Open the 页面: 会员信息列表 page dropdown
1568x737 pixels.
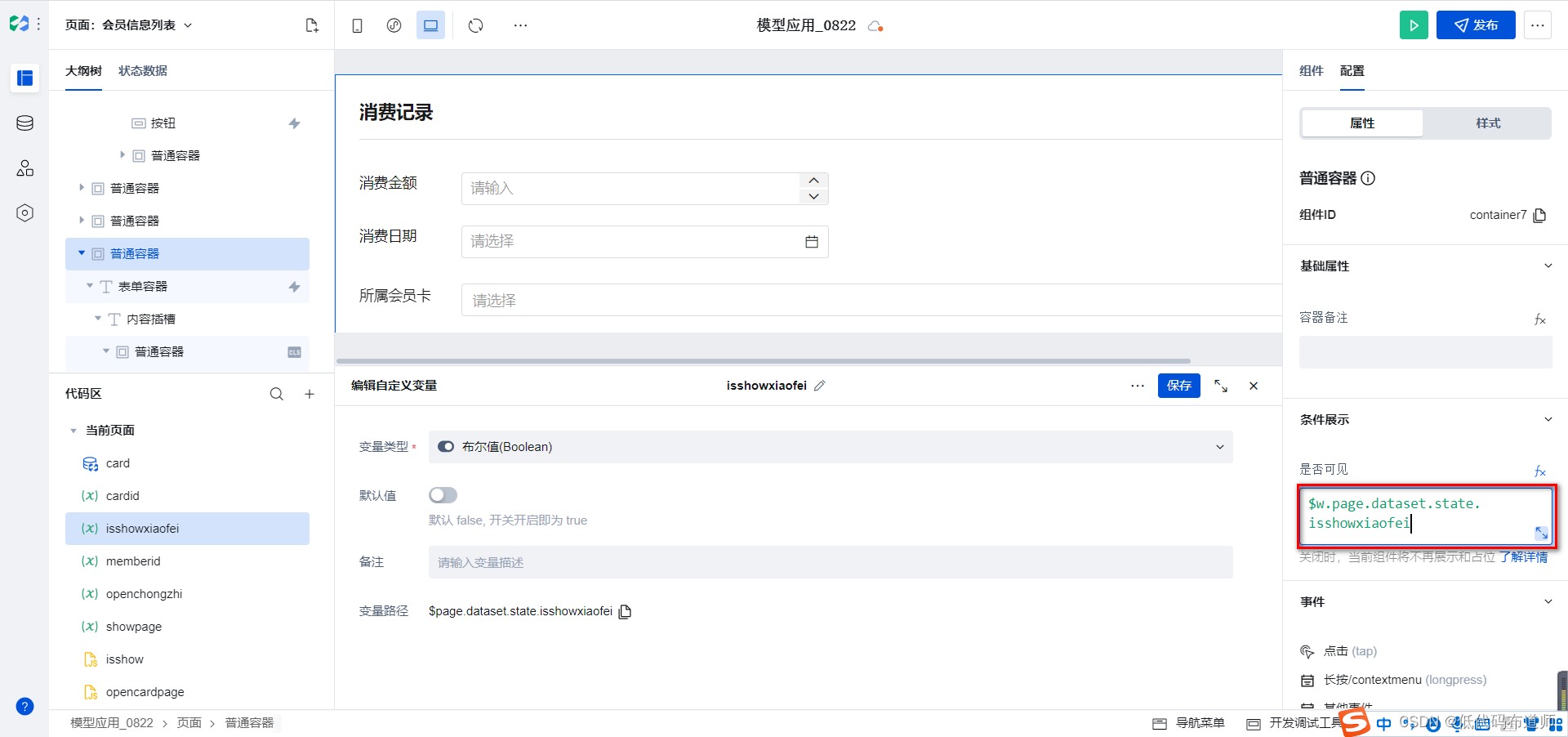129,25
